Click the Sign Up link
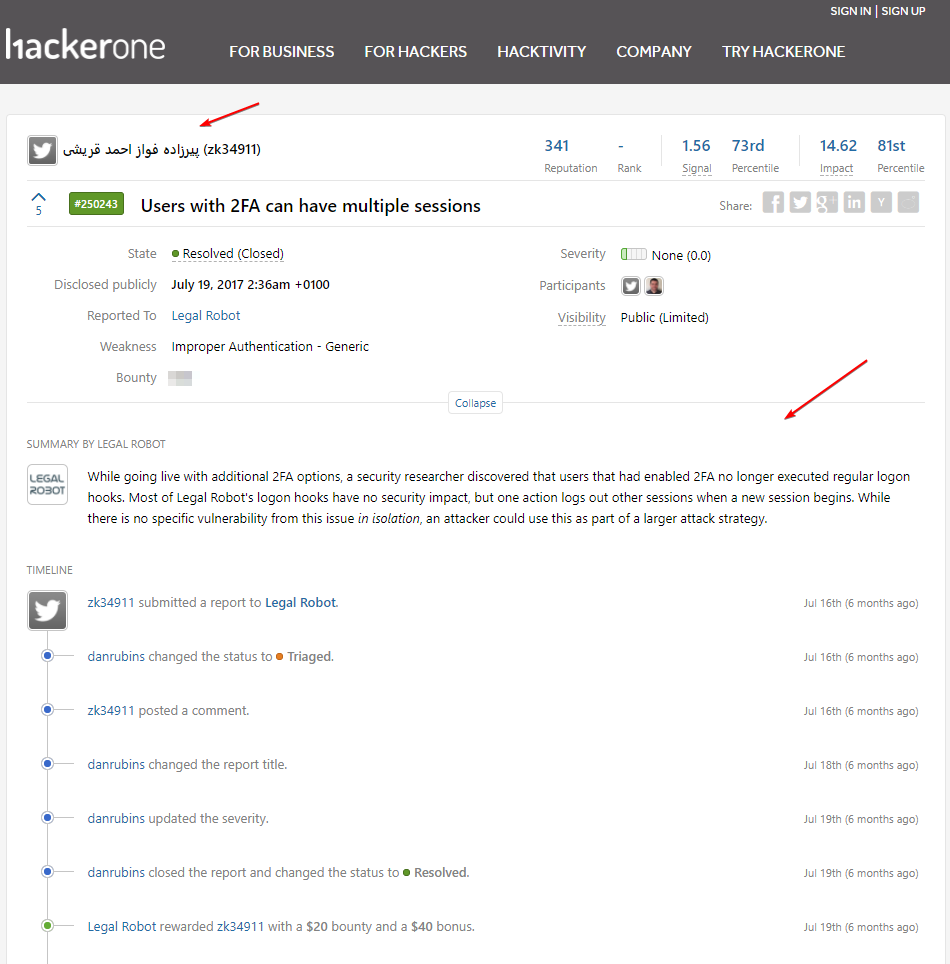Image resolution: width=950 pixels, height=964 pixels. click(x=903, y=11)
